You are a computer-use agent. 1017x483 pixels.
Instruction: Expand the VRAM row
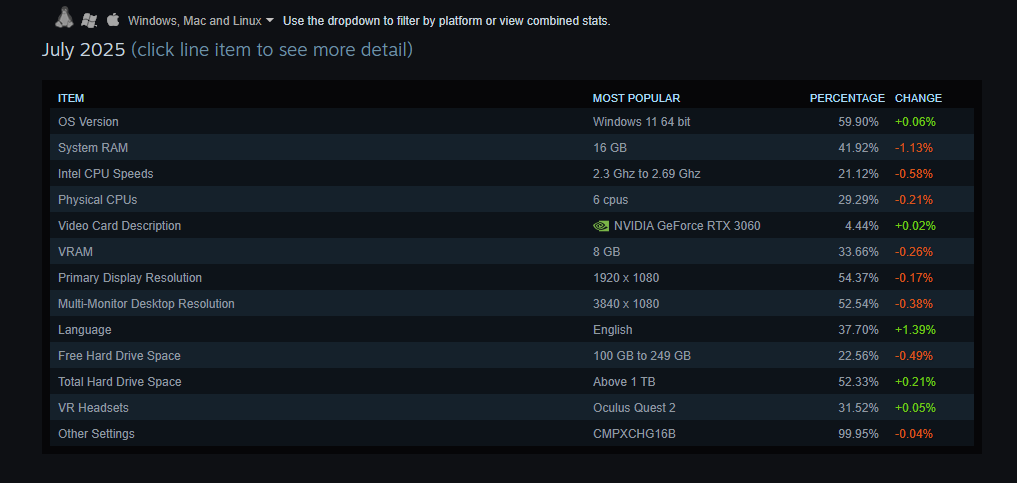[x=512, y=251]
